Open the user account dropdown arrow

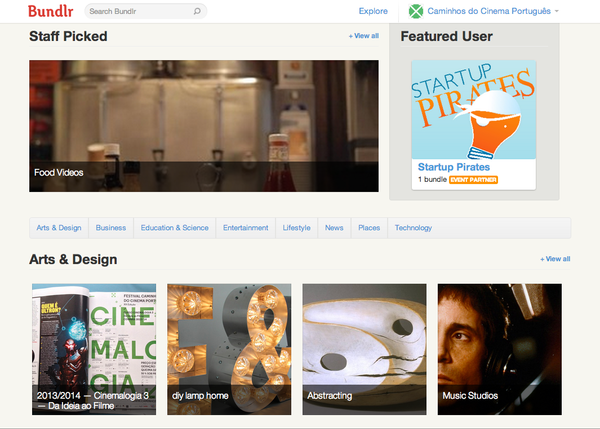click(556, 12)
